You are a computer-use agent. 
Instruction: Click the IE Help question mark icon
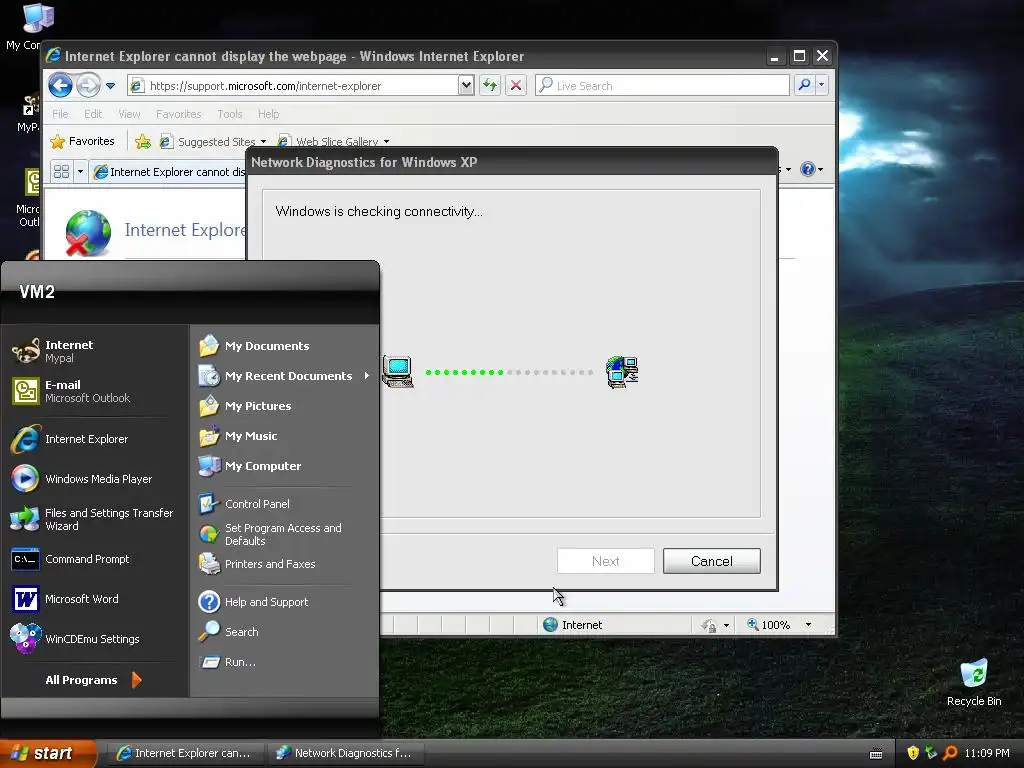pyautogui.click(x=808, y=169)
